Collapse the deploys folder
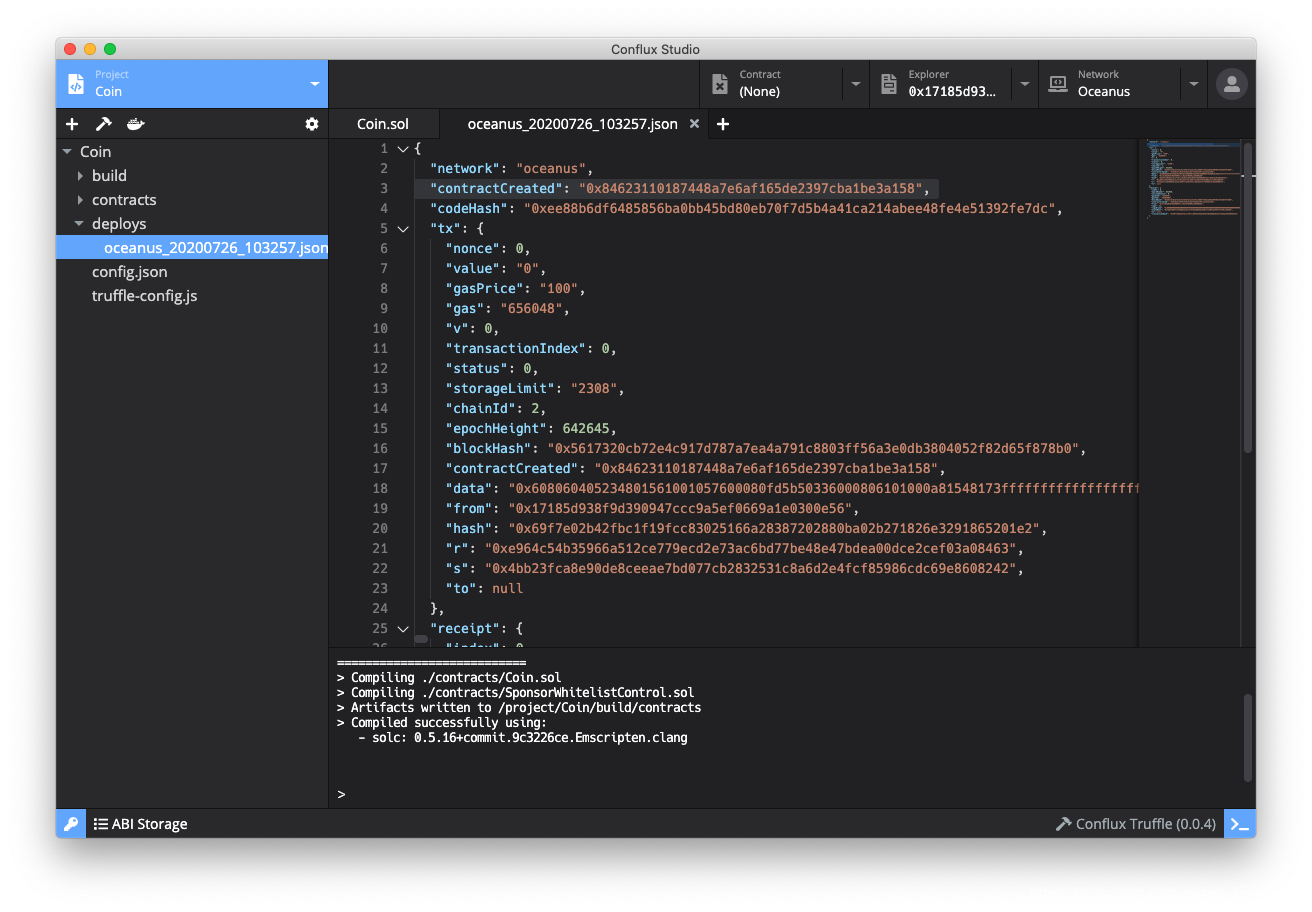The image size is (1312, 912). tap(80, 224)
